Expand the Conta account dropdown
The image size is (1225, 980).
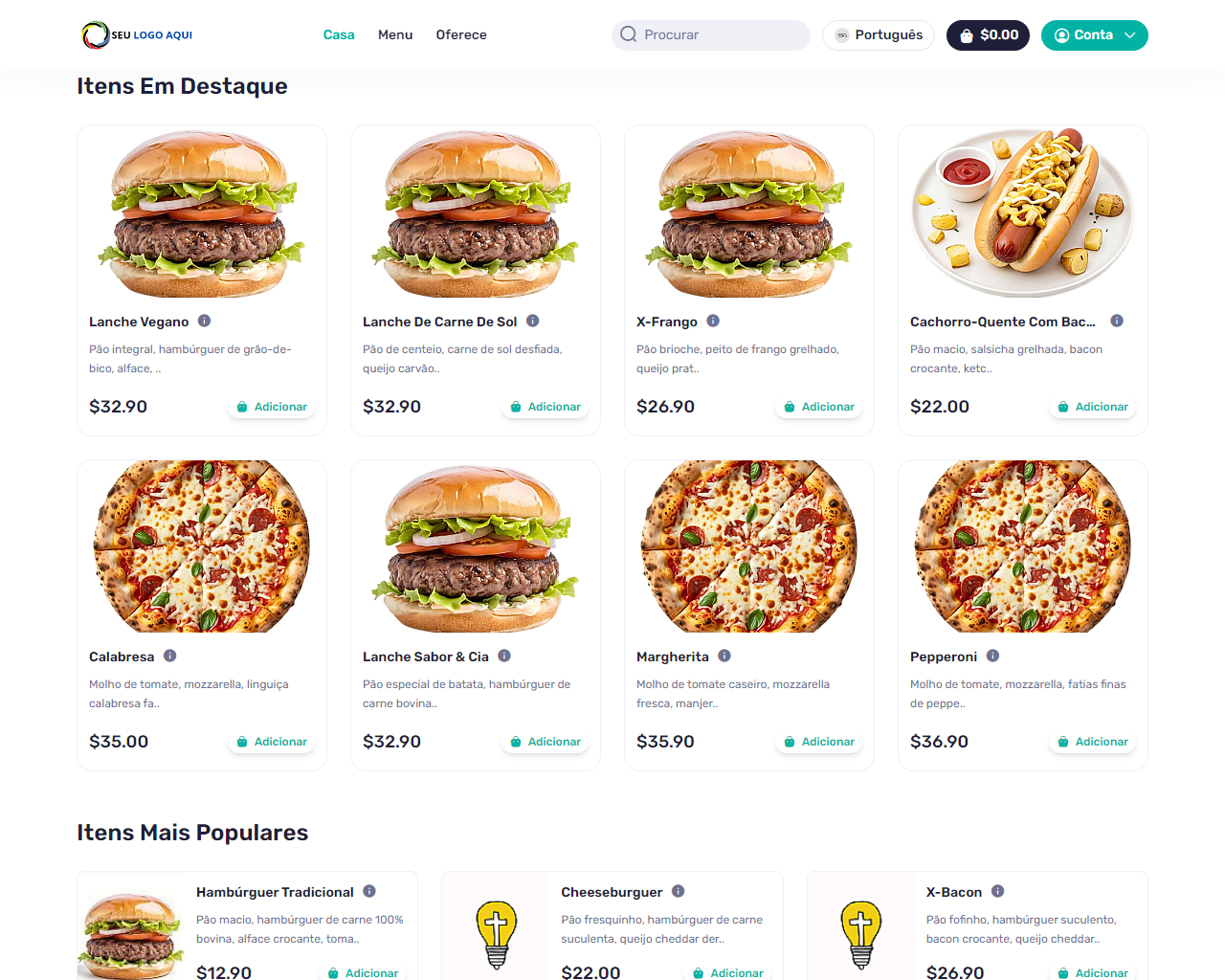pyautogui.click(x=1094, y=35)
